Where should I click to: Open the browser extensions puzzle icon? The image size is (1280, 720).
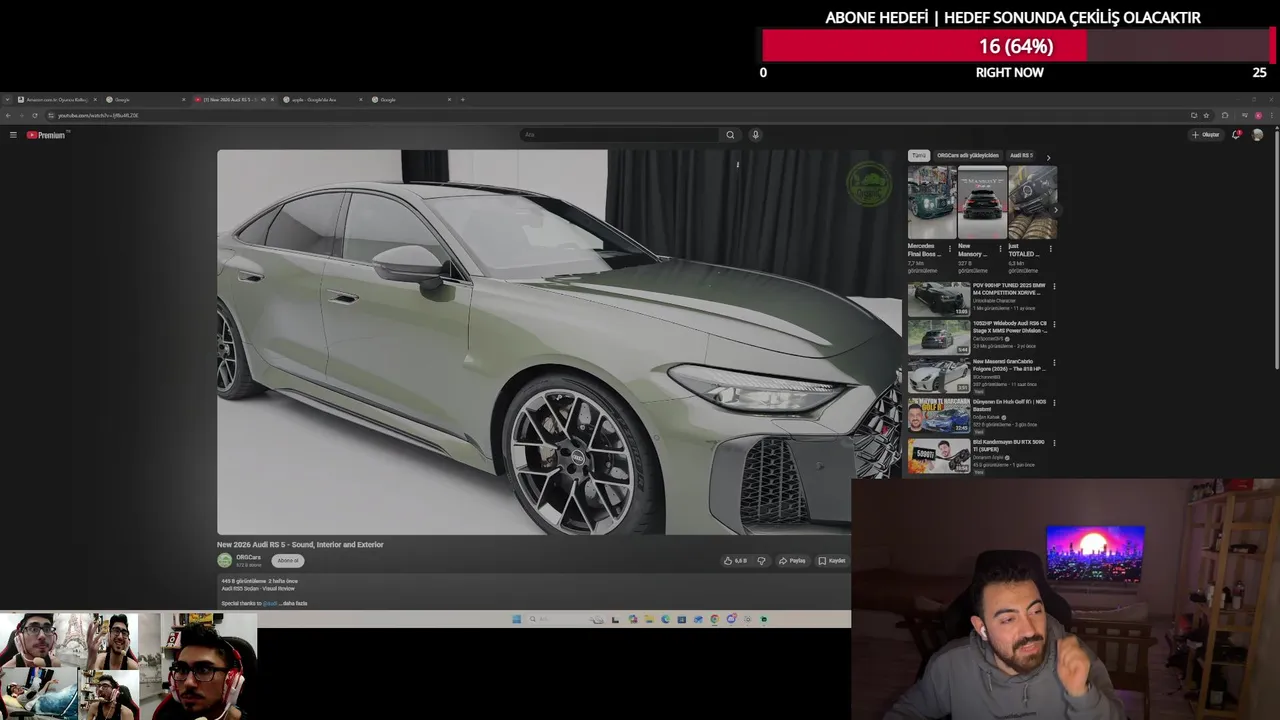(1225, 115)
